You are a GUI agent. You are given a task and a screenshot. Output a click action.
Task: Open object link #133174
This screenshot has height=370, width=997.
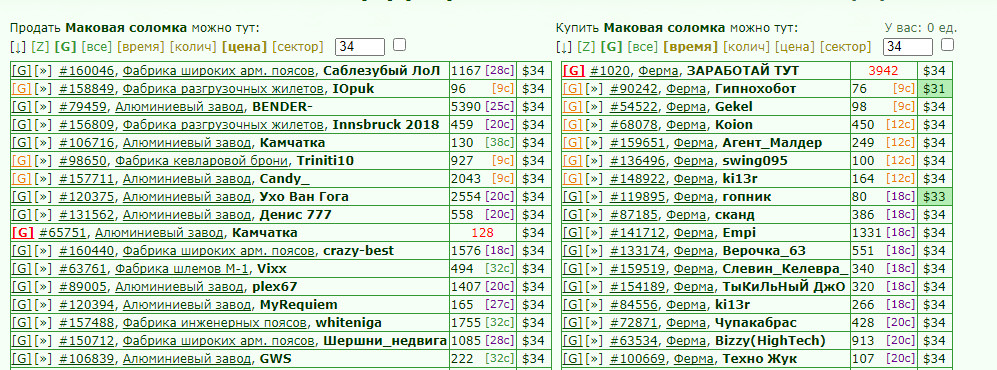638,250
